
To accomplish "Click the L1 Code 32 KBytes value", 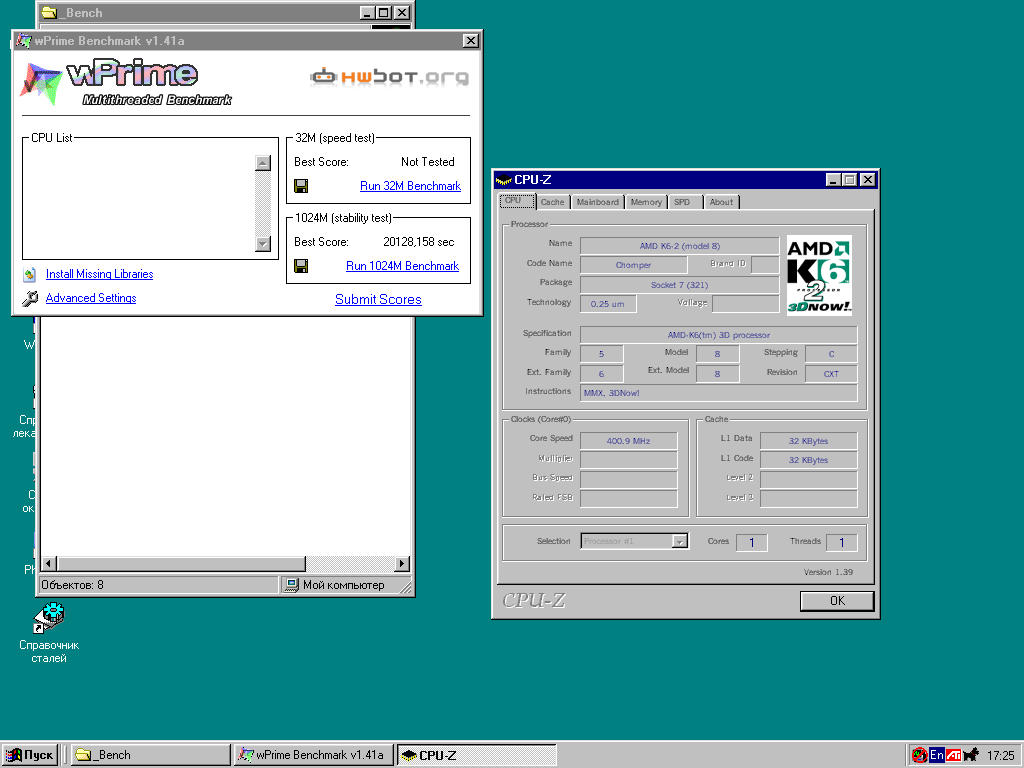I will [808, 460].
